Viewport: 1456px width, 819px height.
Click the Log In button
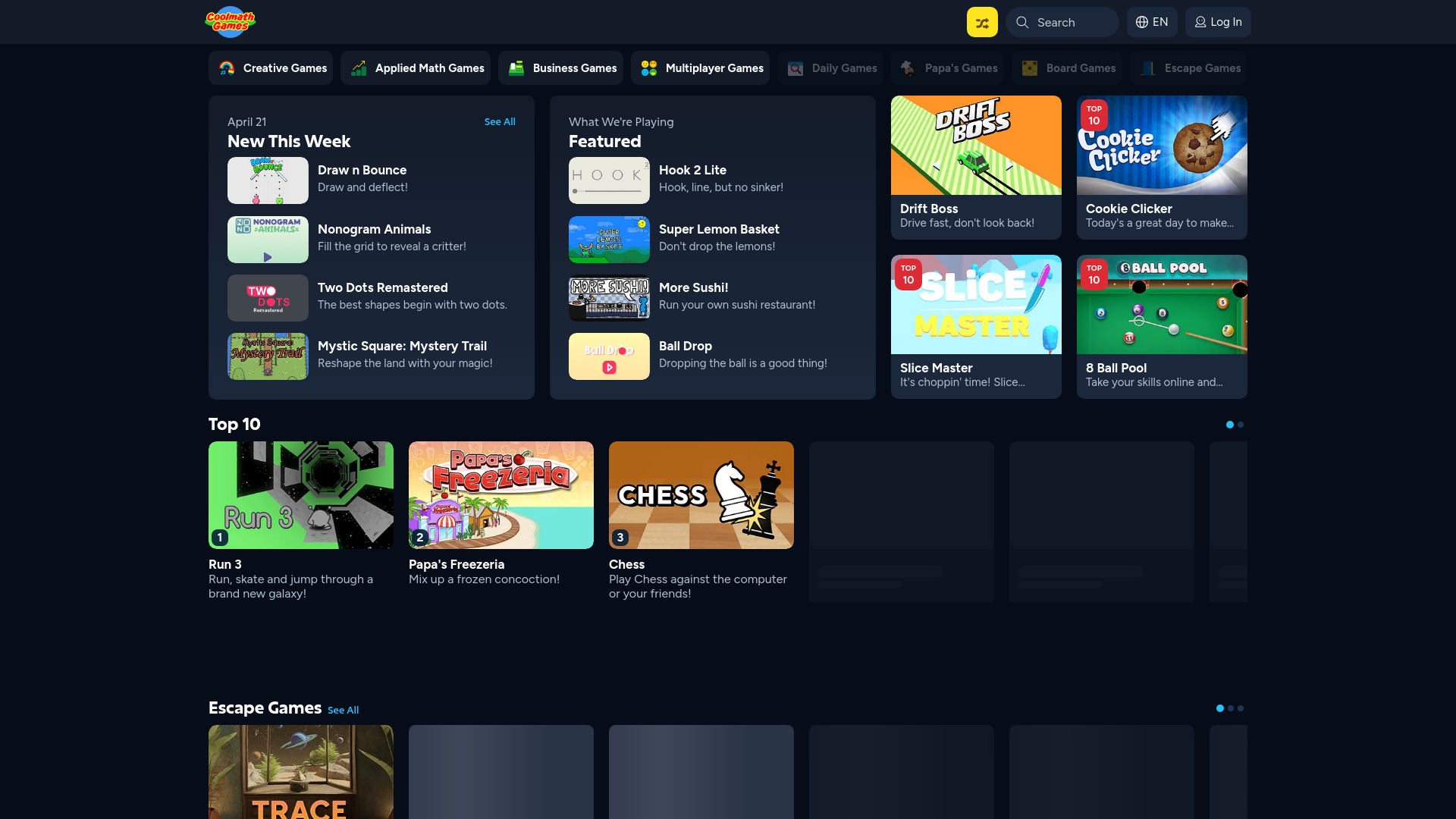pos(1218,22)
